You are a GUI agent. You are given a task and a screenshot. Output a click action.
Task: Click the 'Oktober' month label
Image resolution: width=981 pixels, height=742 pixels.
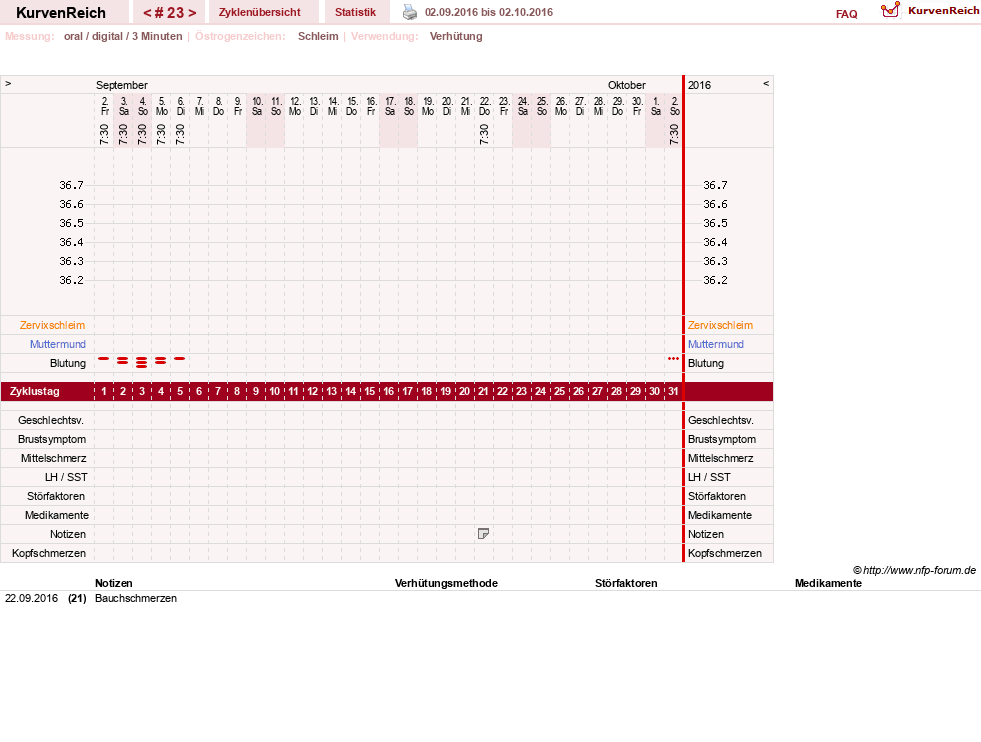(626, 85)
